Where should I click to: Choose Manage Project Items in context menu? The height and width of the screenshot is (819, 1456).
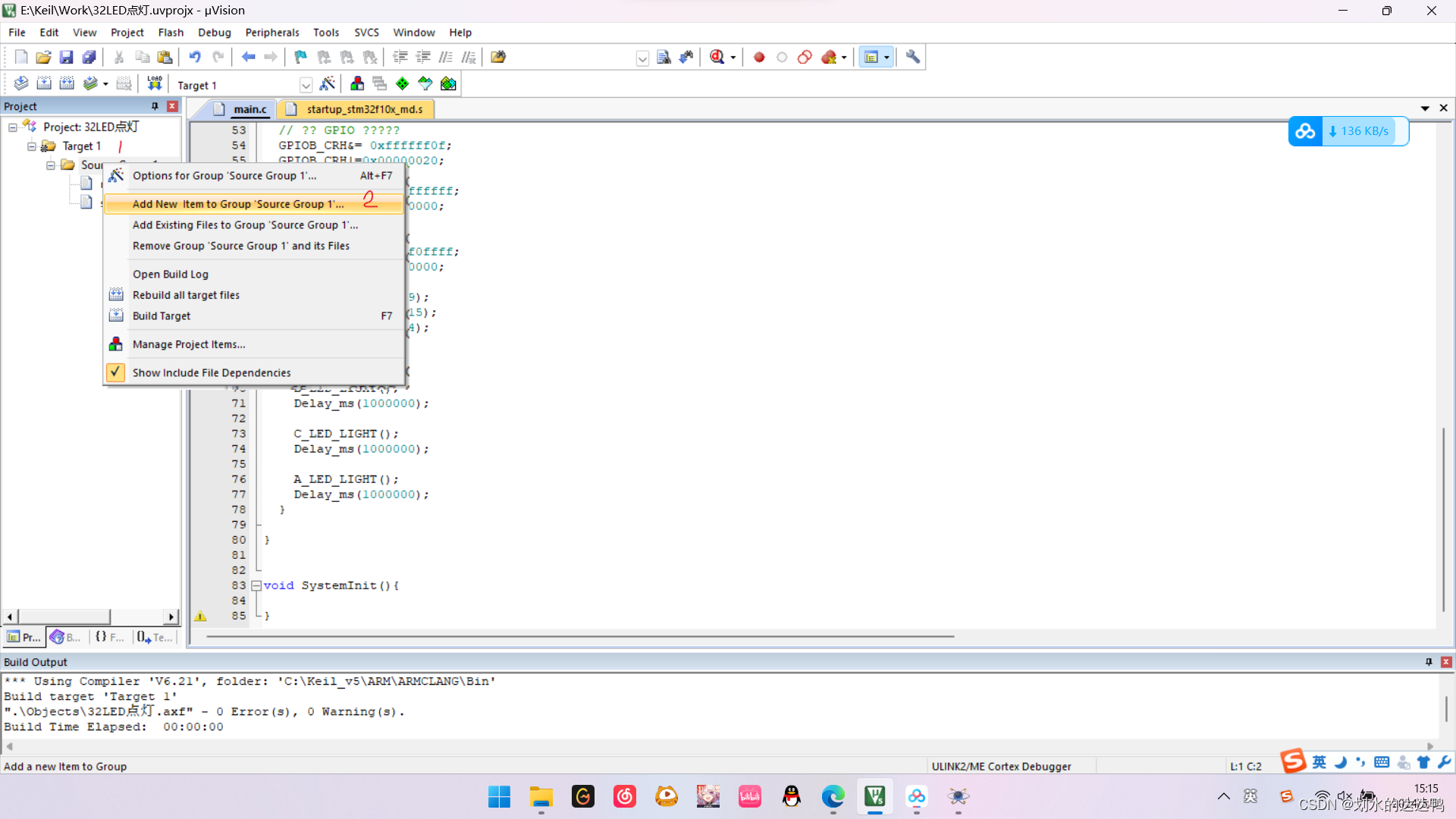[x=254, y=344]
